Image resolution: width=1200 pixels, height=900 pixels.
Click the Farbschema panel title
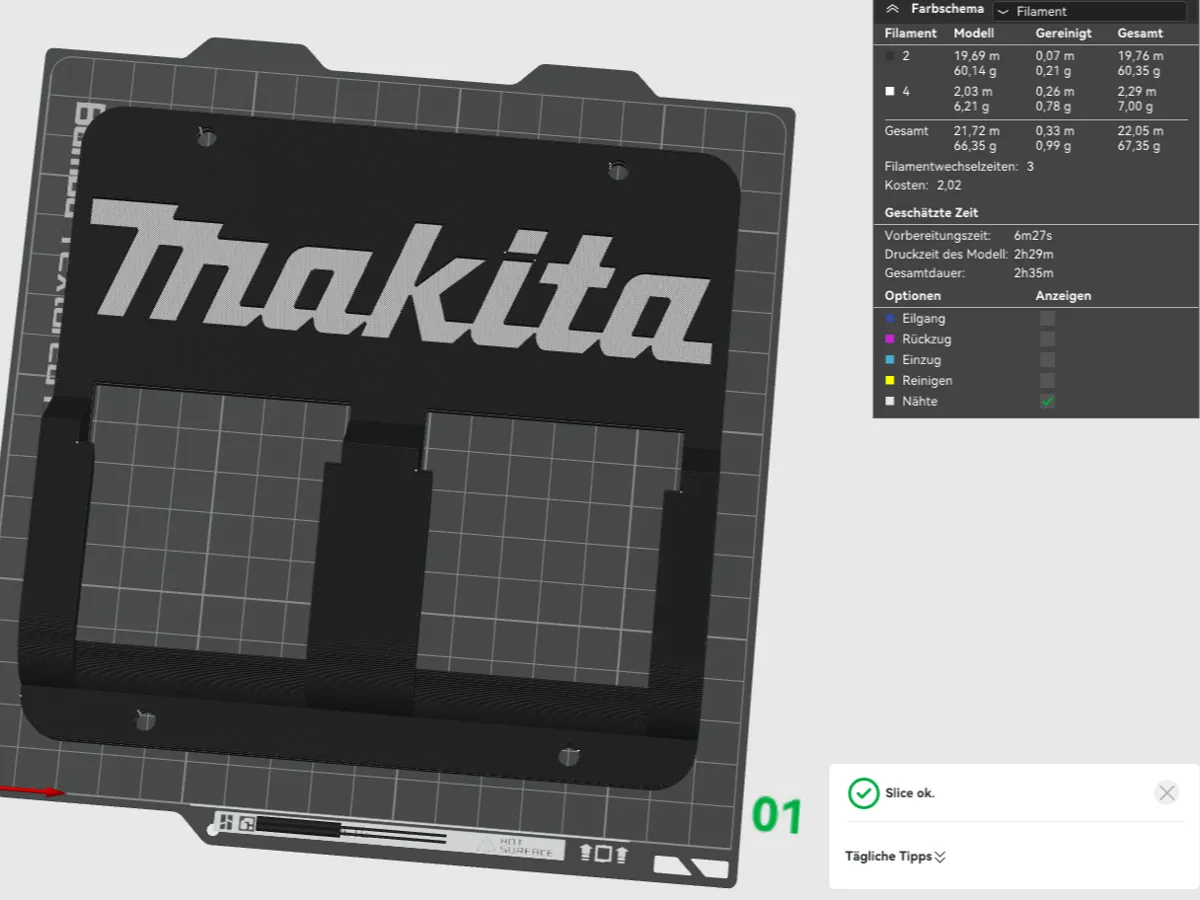point(948,9)
